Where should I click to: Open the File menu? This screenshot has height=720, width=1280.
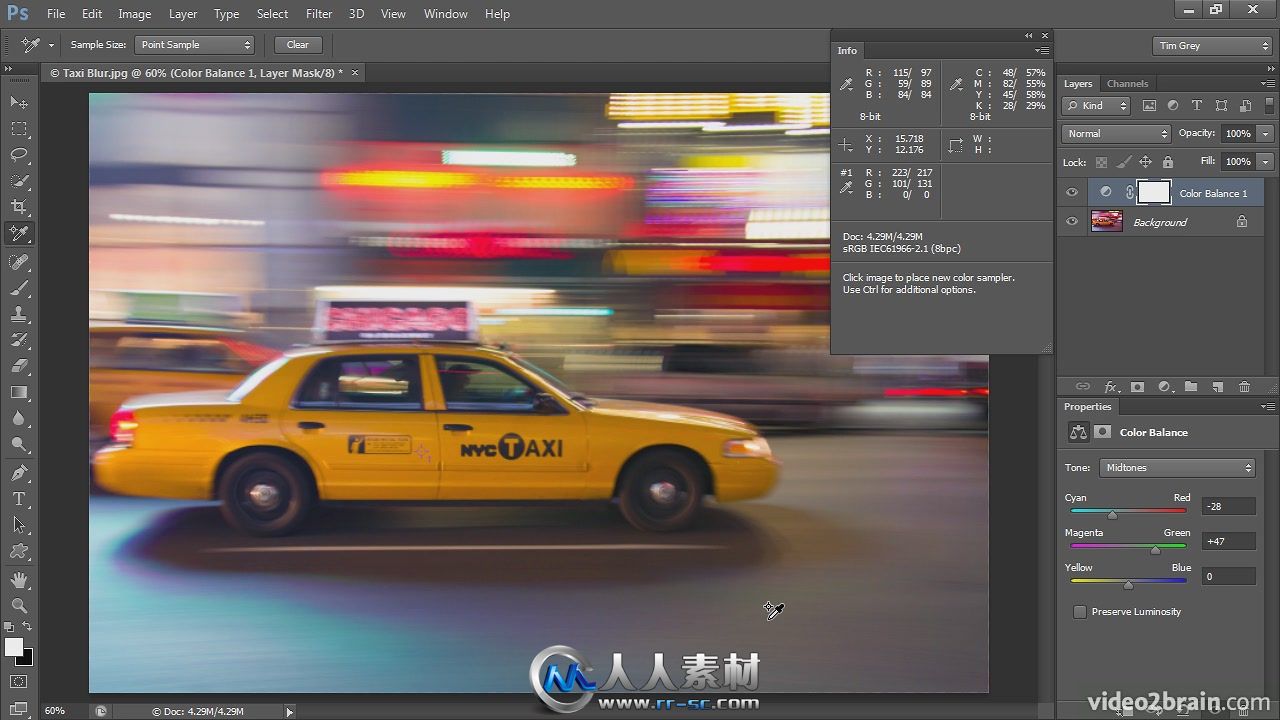56,14
